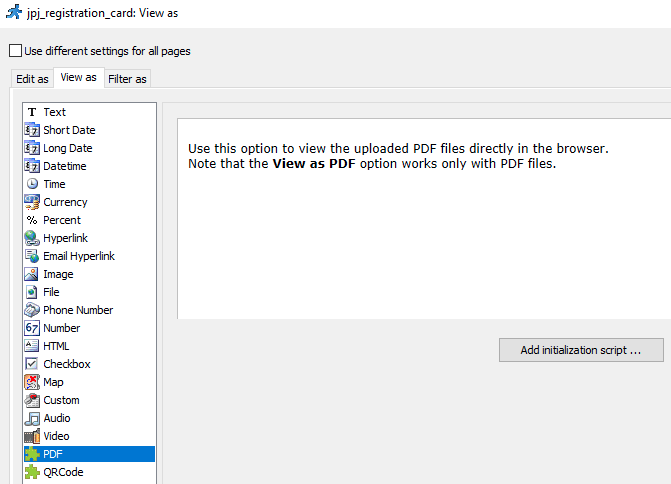Select HTML in the format list
This screenshot has height=484, width=671.
click(x=56, y=346)
